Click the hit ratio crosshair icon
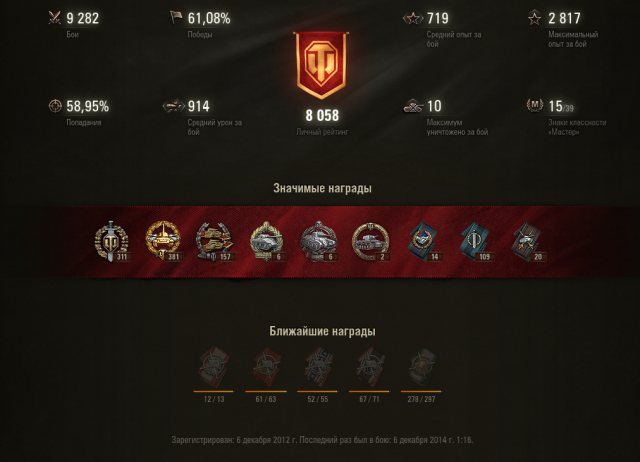Image resolution: width=640 pixels, height=462 pixels. [55, 106]
